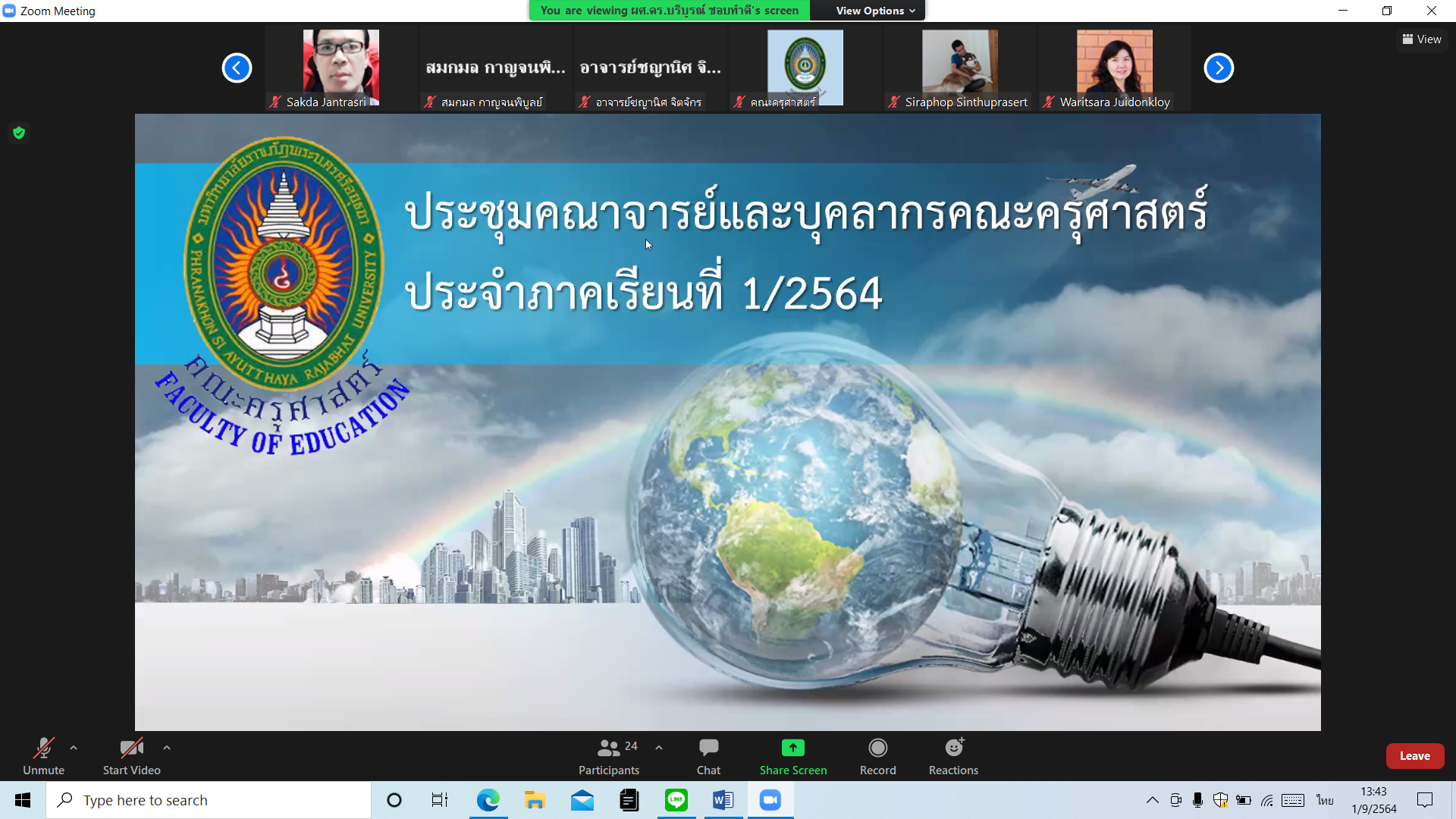The height and width of the screenshot is (819, 1456).
Task: Expand video options arrow beside Start Video
Action: [x=167, y=748]
